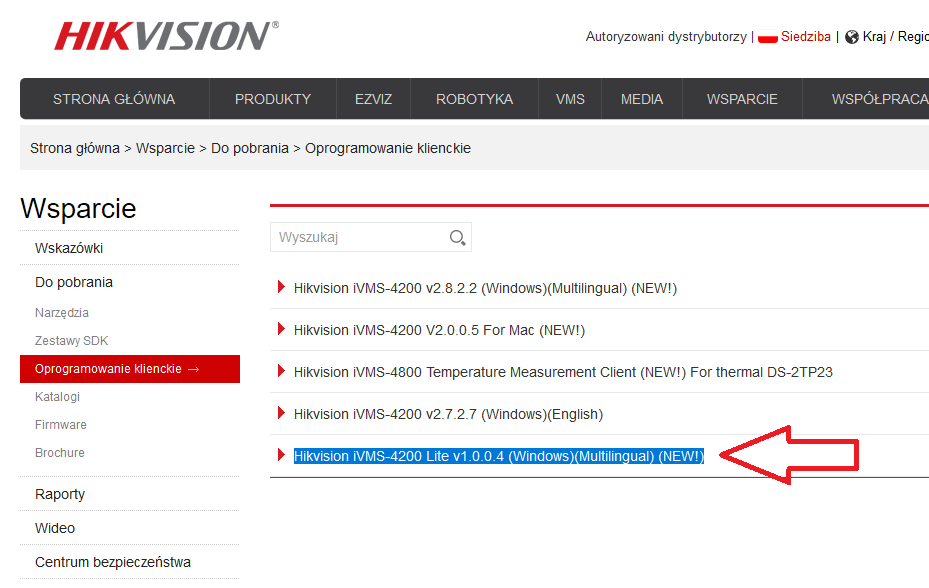929x588 pixels.
Task: Expand the iVMS-4200 v2.7.2.7 English arrow
Action: [281, 413]
